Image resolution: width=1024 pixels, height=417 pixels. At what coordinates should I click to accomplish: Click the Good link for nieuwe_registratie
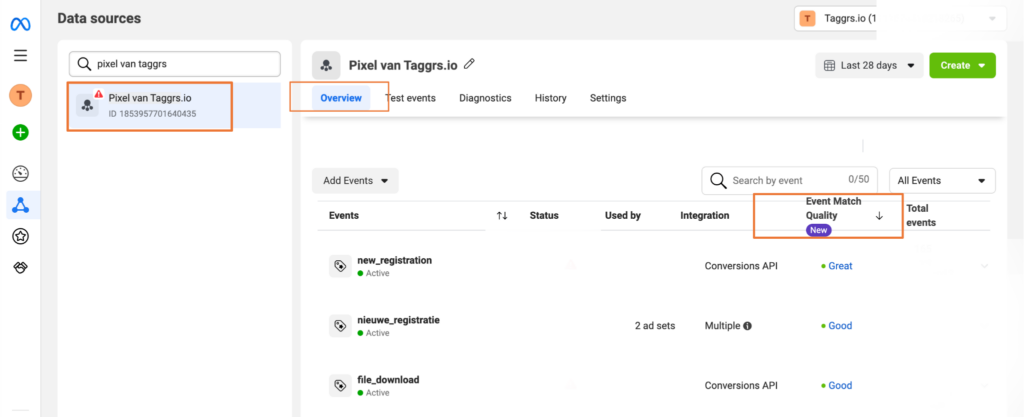[x=840, y=326]
